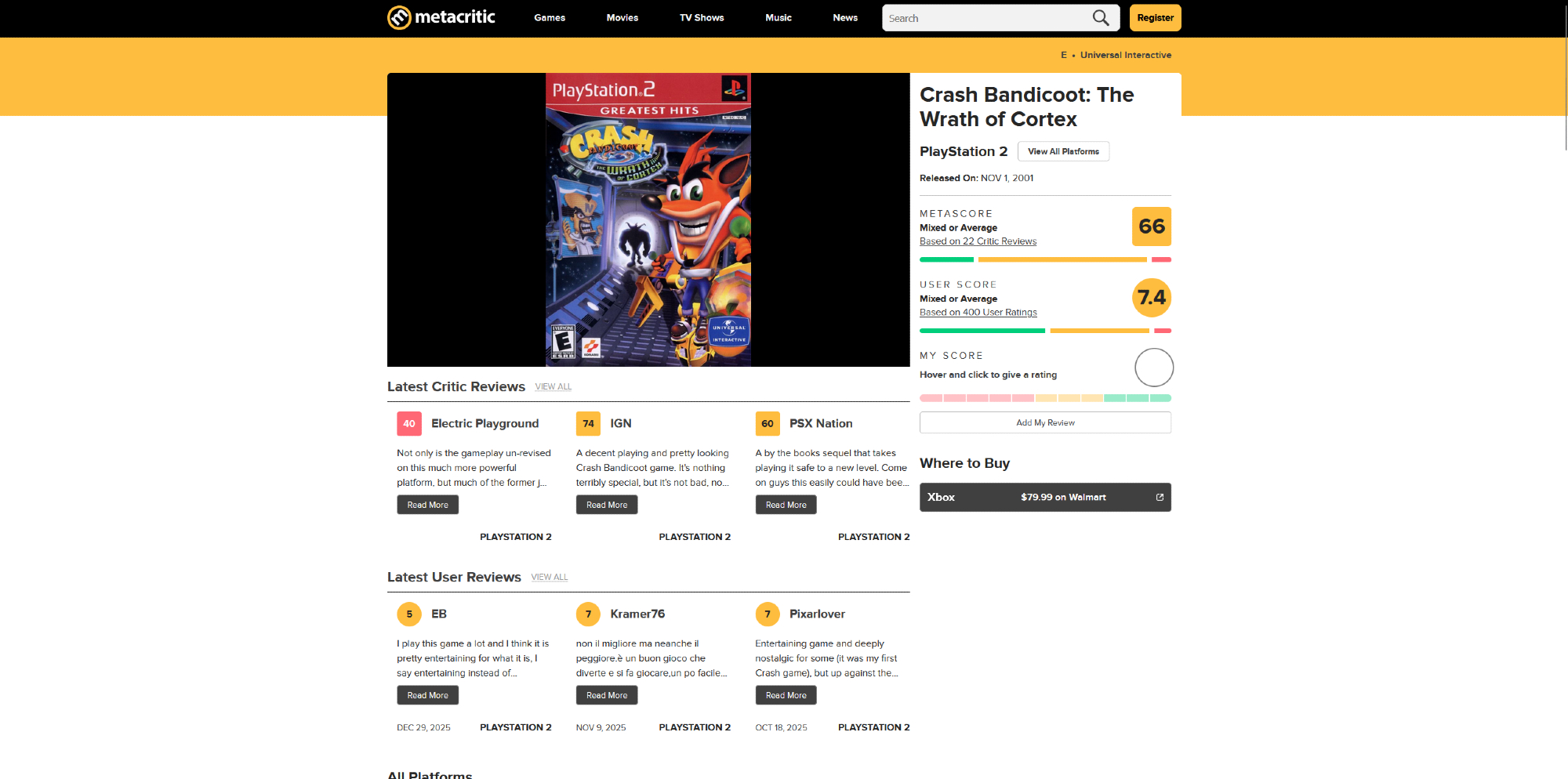This screenshot has height=779, width=1568.
Task: View all latest critic reviews
Action: [553, 387]
